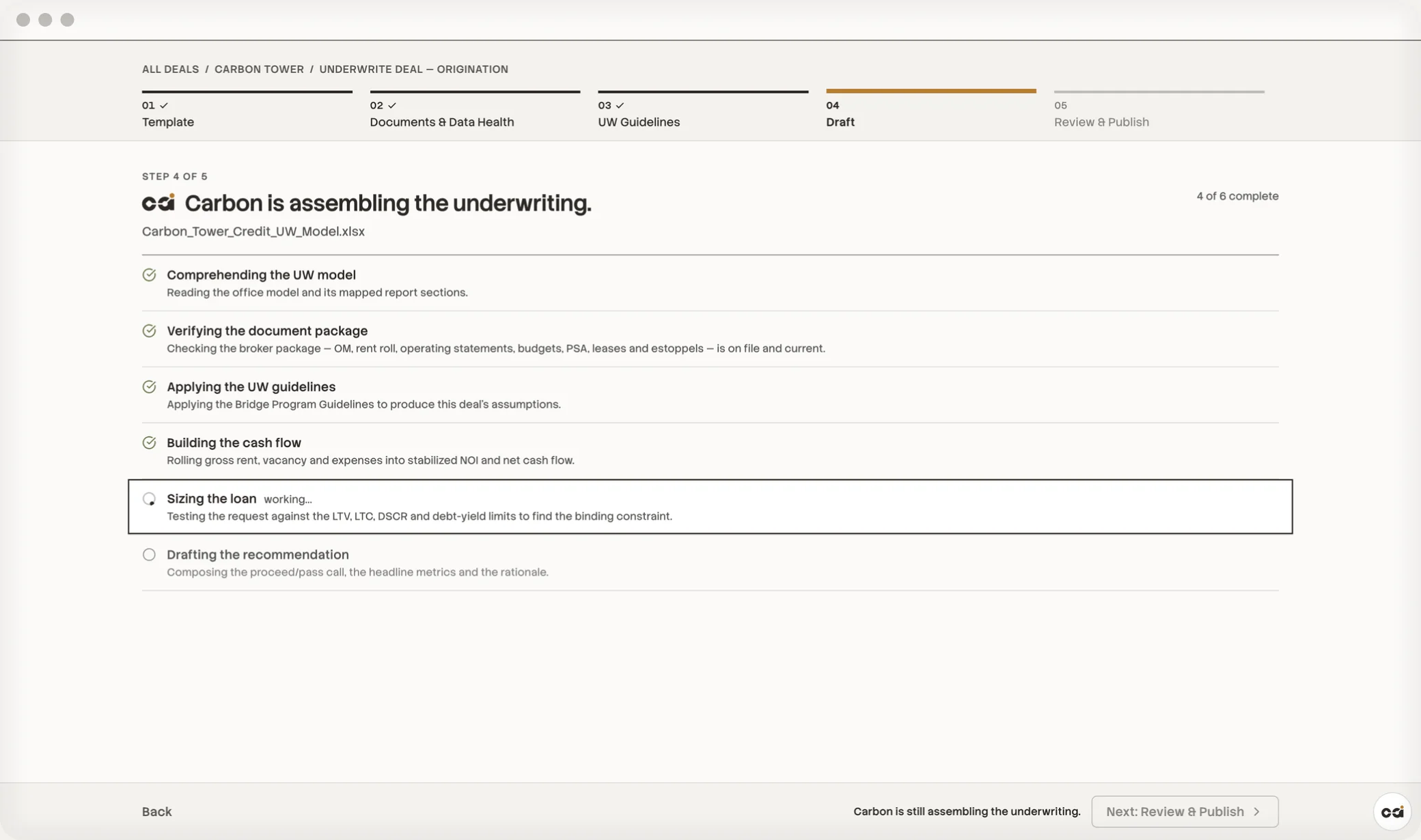Click Next: Review & Publish button
Viewport: 1421px width, 840px height.
click(1185, 811)
